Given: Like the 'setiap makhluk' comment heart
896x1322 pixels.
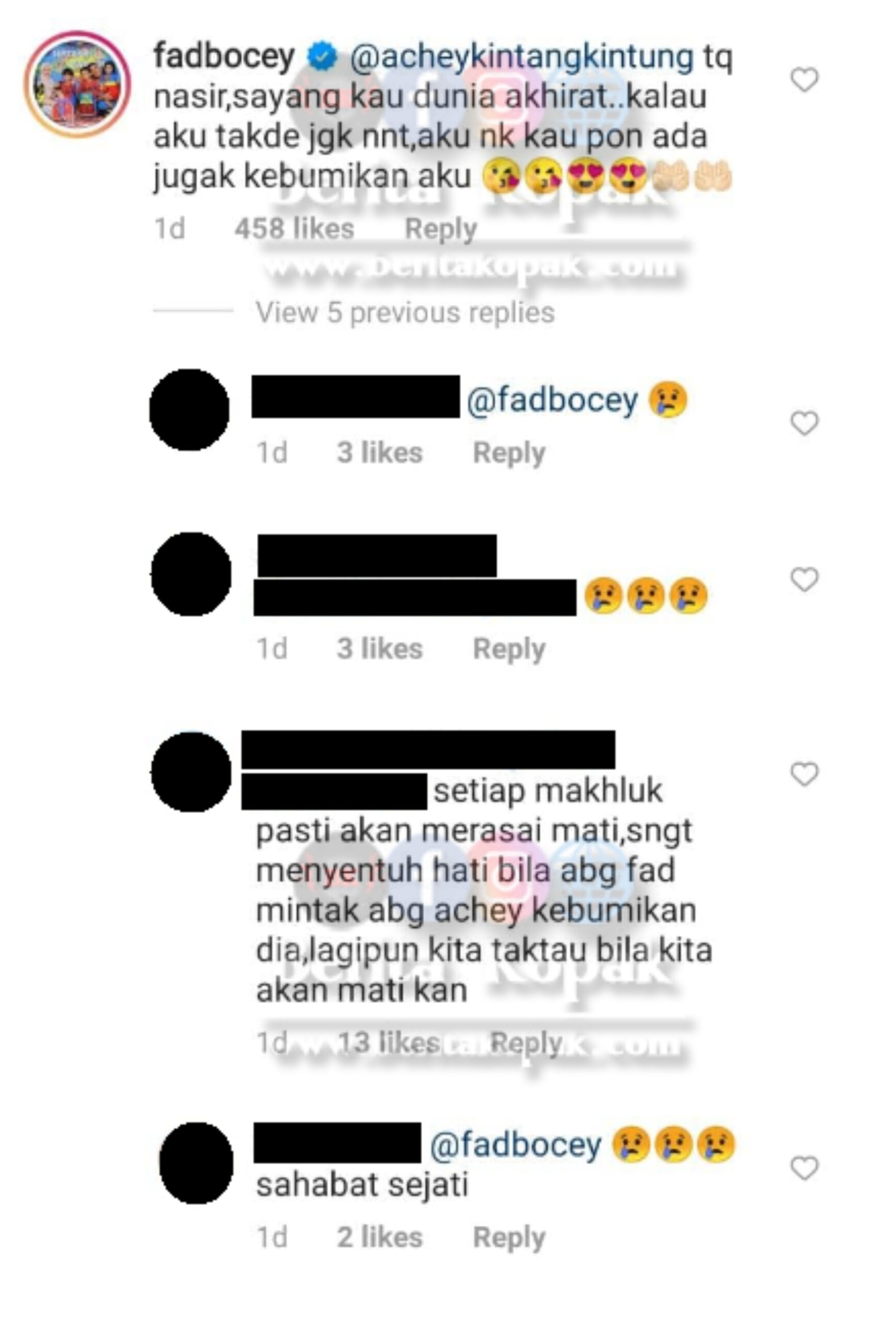Looking at the screenshot, I should (805, 774).
